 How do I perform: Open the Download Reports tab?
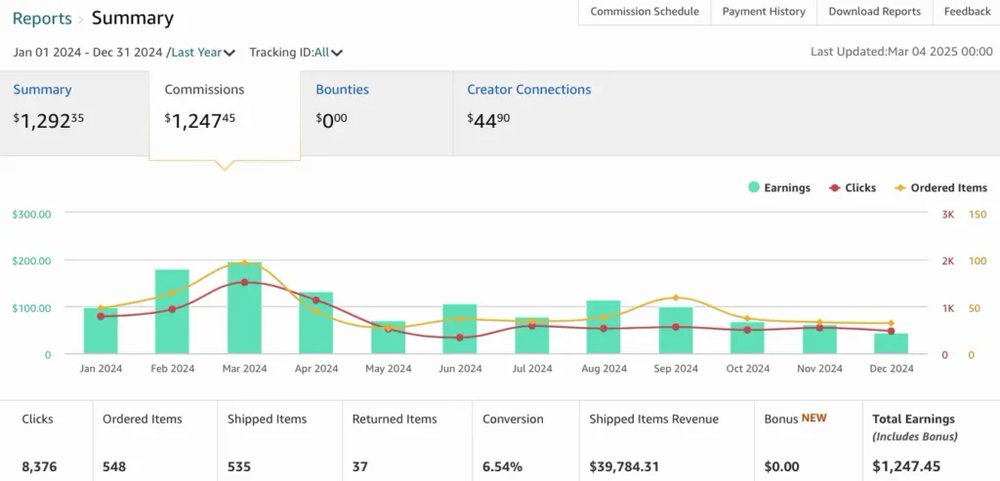(874, 11)
